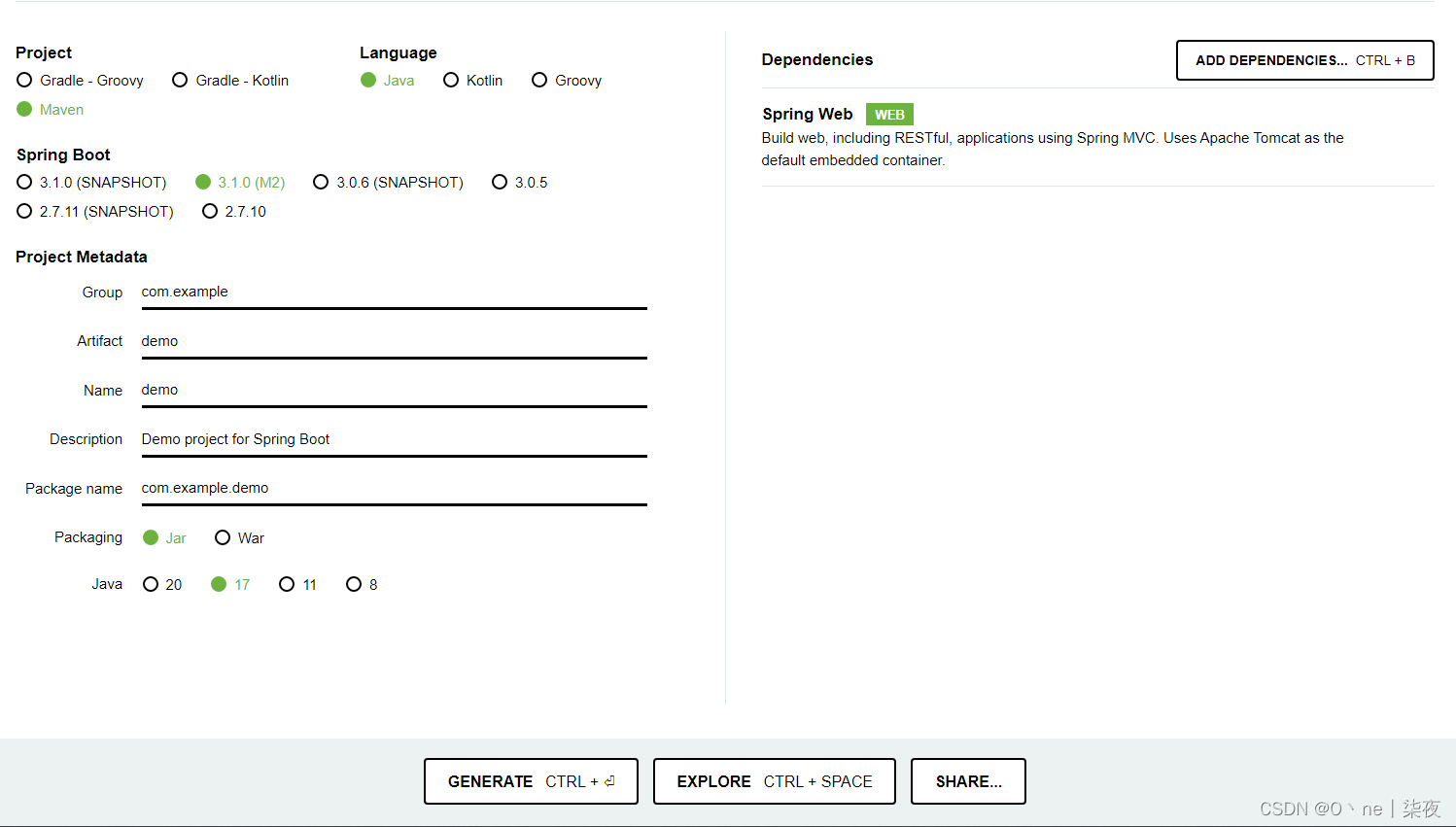Select Maven project type

click(x=51, y=110)
